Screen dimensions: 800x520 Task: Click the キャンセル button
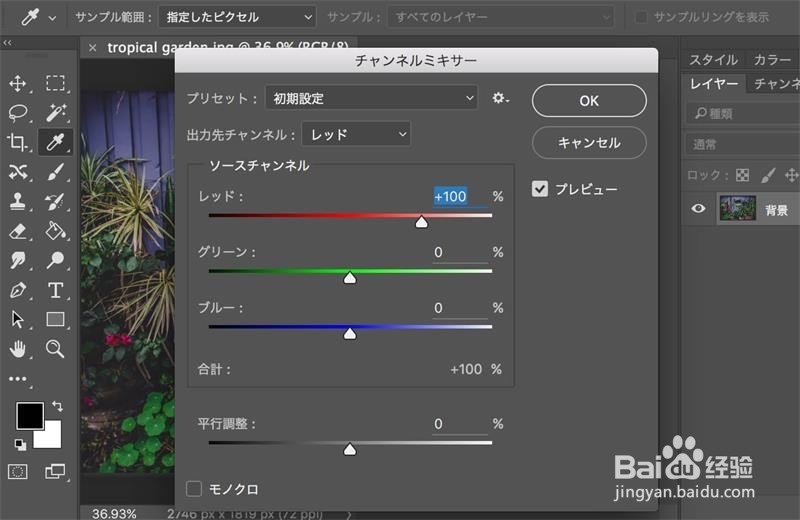(x=589, y=142)
